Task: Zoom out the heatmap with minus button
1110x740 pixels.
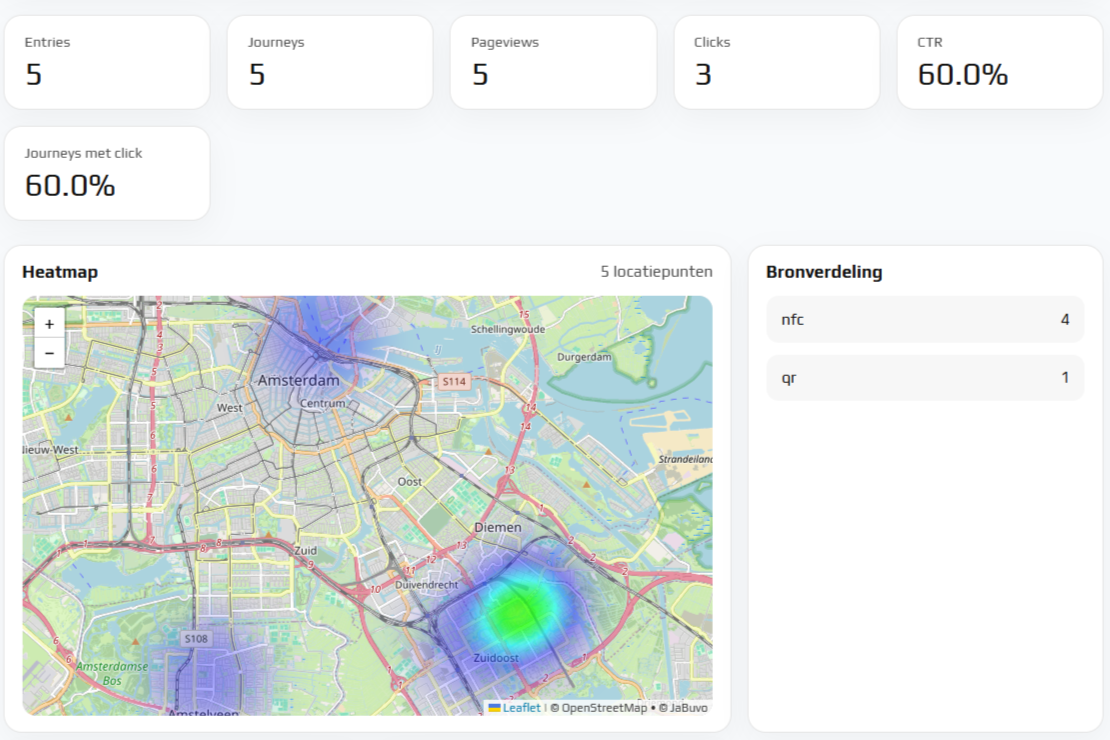Action: tap(49, 353)
